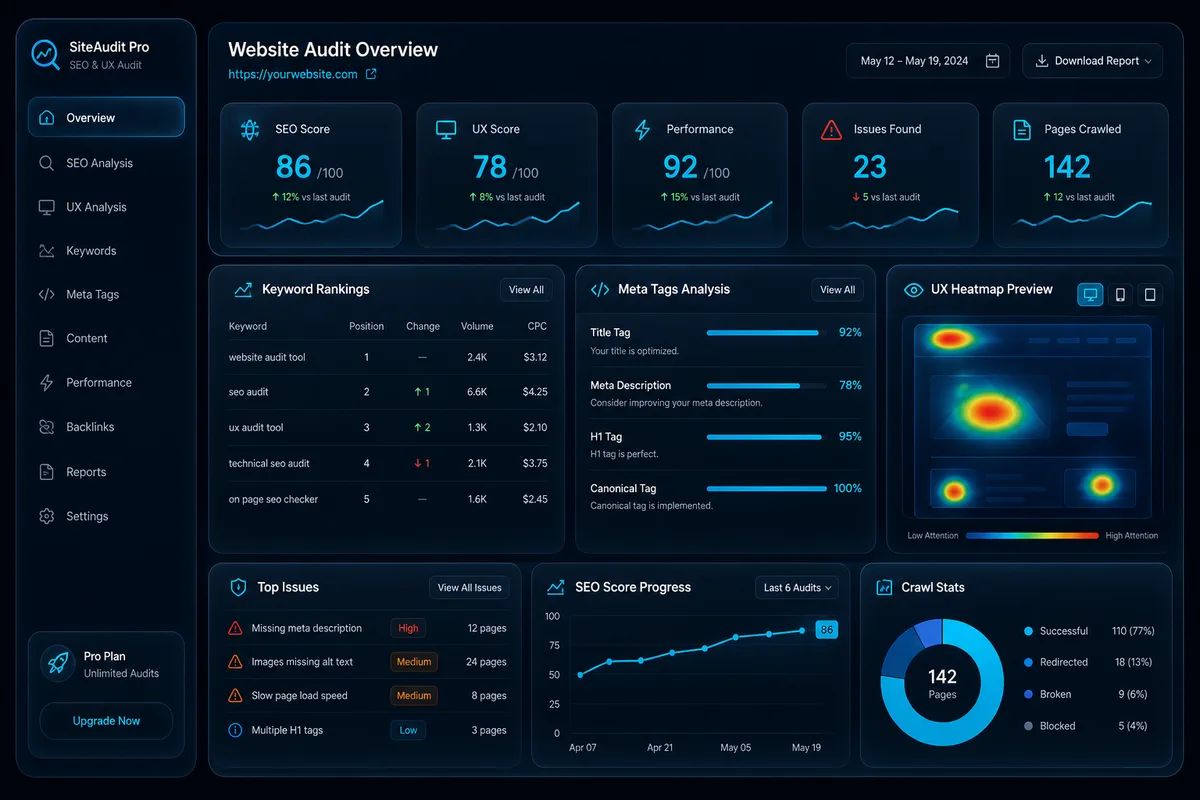Click the UX Score monitor icon
The image size is (1200, 800).
point(446,129)
